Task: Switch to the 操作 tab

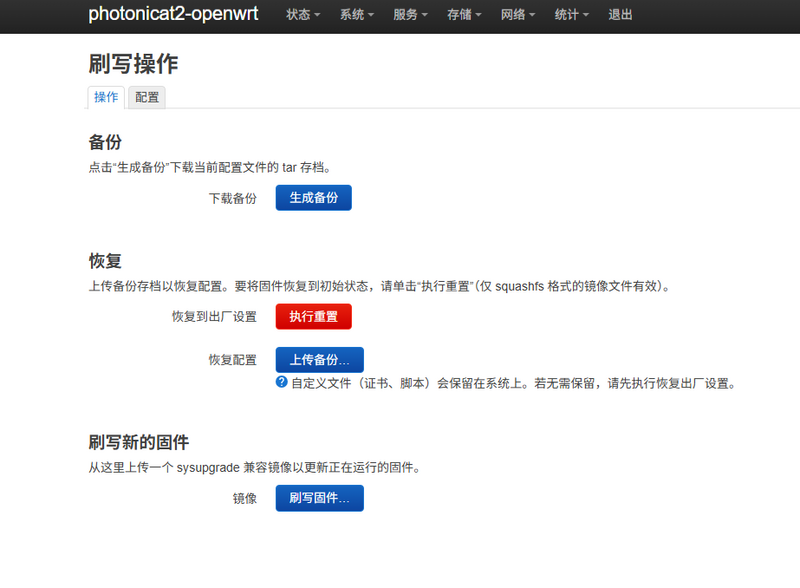Action: 106,97
